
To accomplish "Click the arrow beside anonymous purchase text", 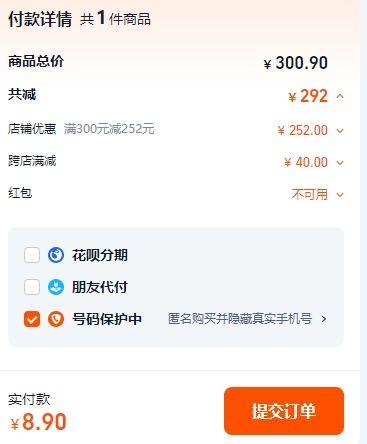I will (x=324, y=319).
